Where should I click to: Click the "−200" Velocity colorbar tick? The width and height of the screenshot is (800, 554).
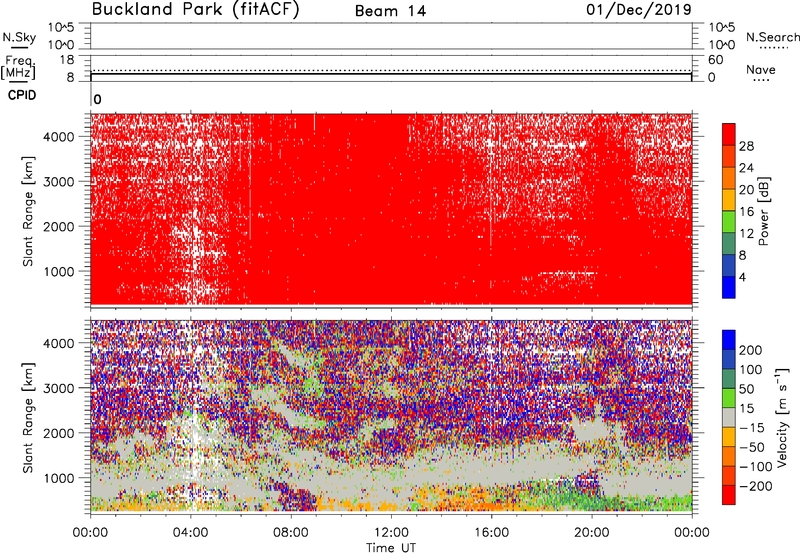click(x=756, y=486)
